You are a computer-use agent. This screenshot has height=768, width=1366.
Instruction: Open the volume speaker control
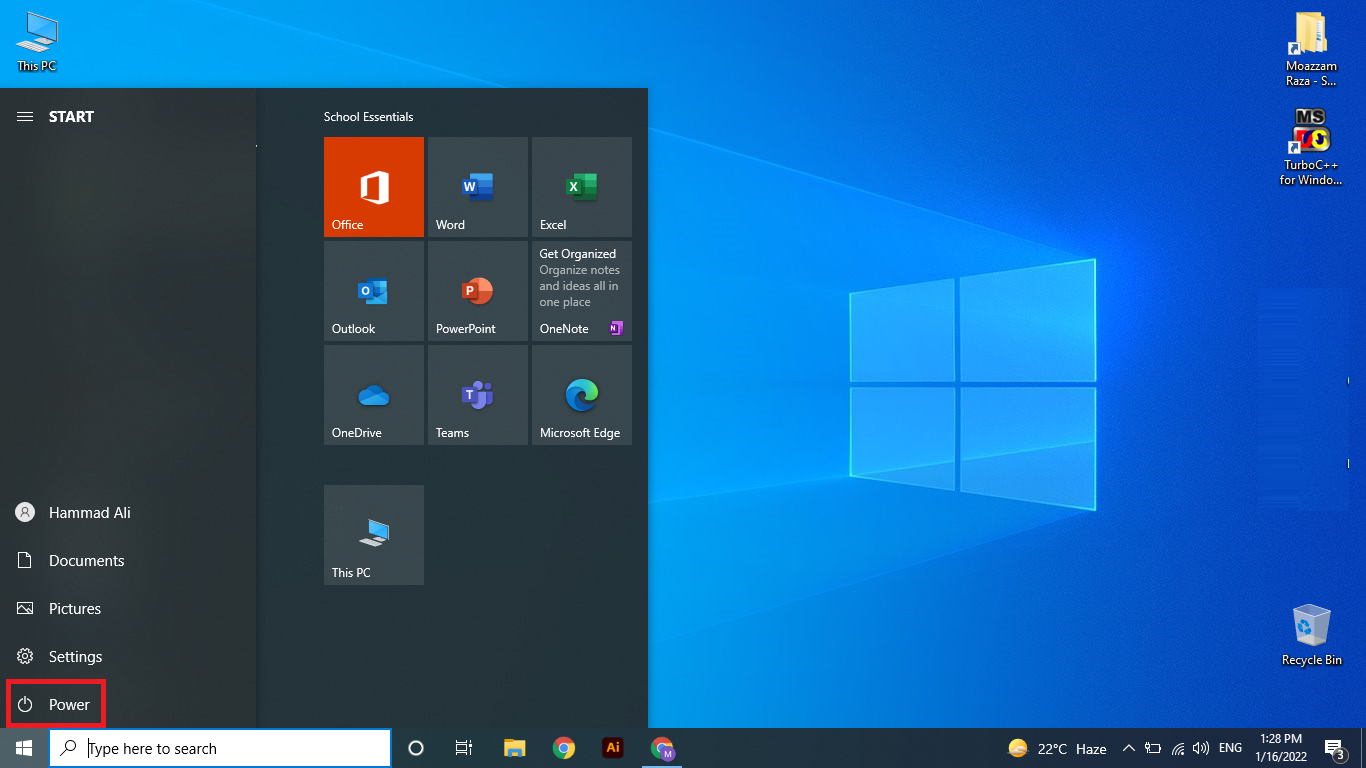(1202, 748)
